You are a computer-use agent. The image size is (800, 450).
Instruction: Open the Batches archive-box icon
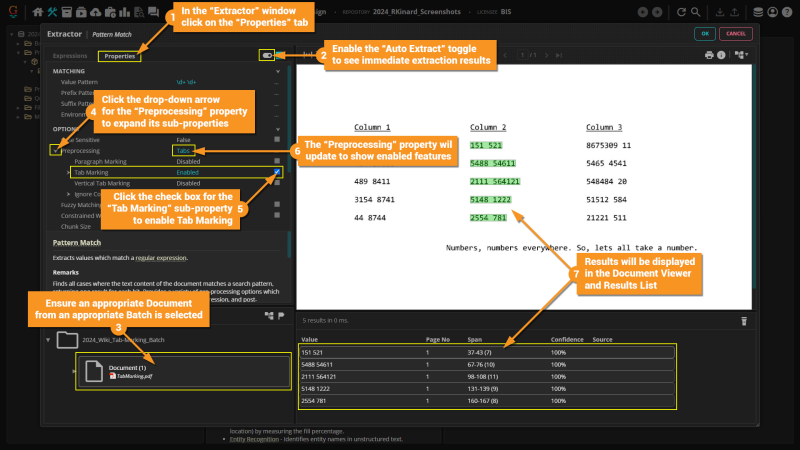(x=67, y=12)
